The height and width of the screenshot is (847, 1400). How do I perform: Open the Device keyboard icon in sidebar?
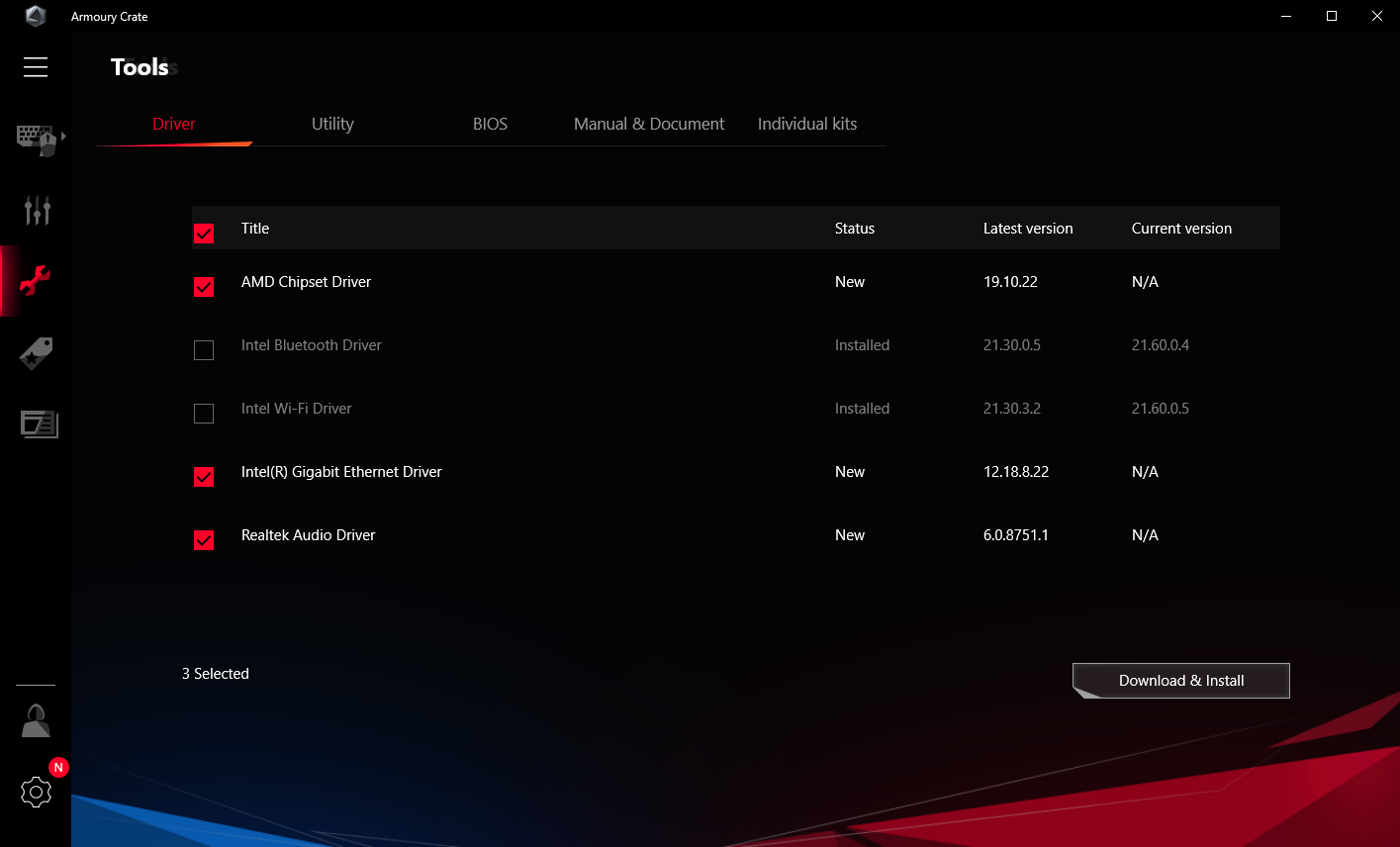point(36,140)
